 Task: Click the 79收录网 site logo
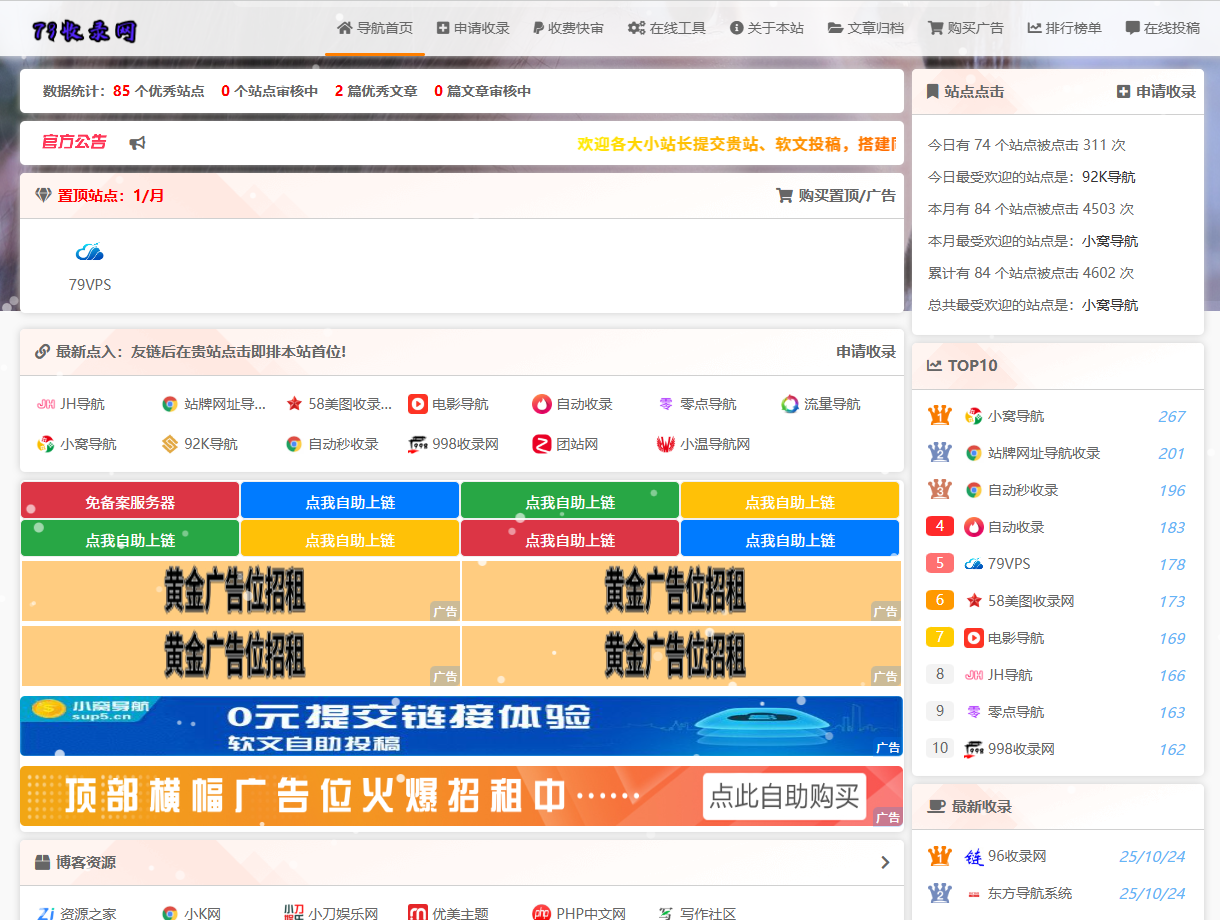tap(84, 32)
